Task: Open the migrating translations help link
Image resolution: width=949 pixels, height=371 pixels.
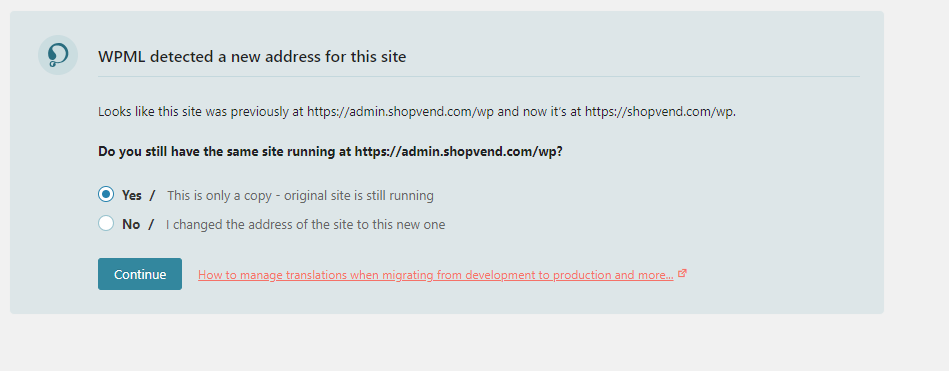Action: point(436,275)
